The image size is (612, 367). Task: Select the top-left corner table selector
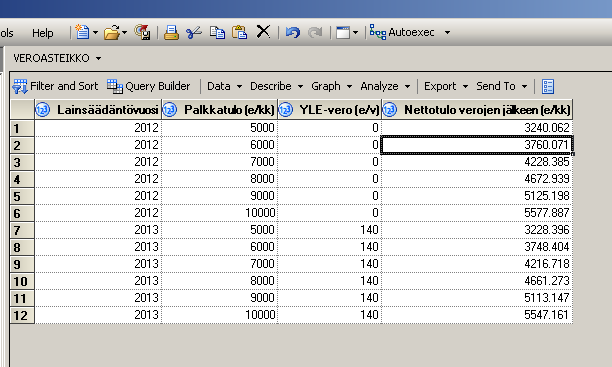point(22,110)
